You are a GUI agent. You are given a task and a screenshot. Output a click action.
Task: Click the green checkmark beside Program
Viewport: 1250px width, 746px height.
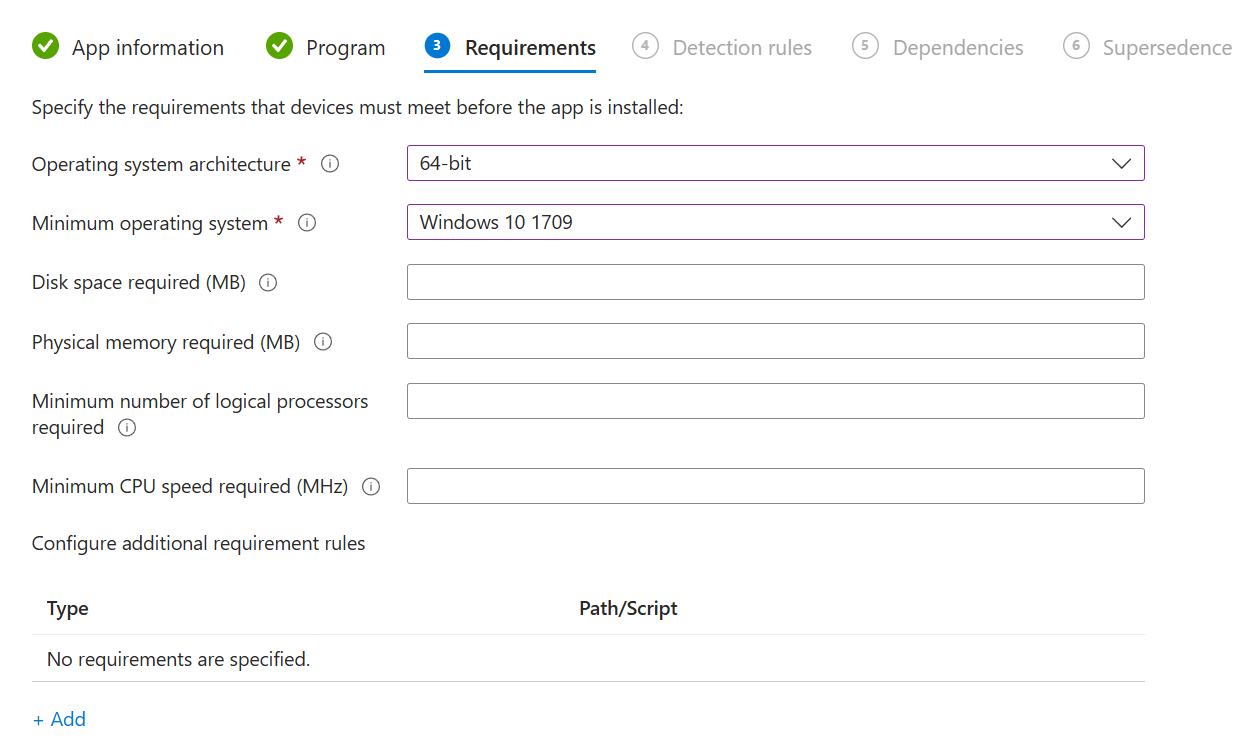(279, 47)
